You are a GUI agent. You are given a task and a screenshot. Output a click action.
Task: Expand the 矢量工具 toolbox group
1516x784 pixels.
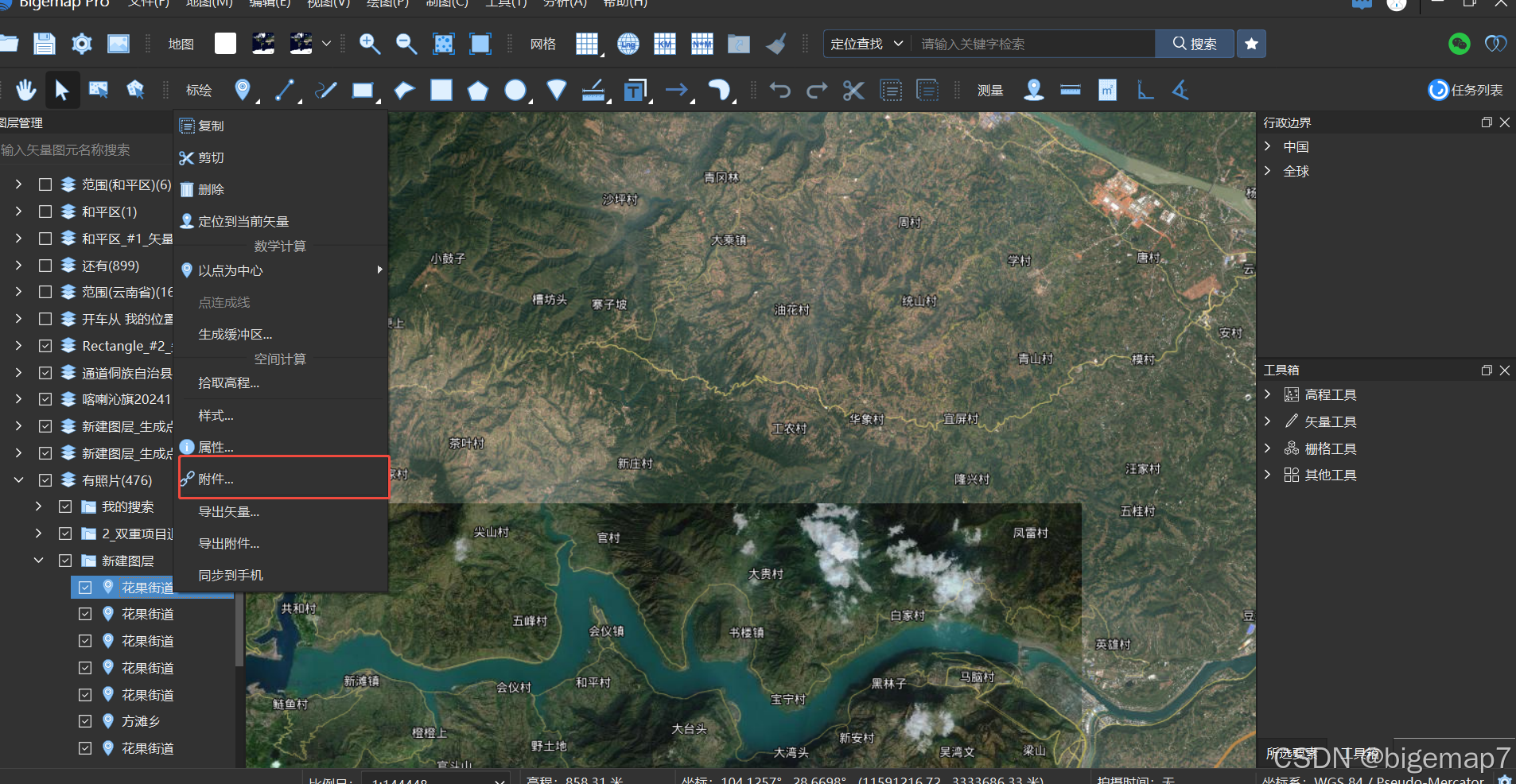pyautogui.click(x=1268, y=421)
